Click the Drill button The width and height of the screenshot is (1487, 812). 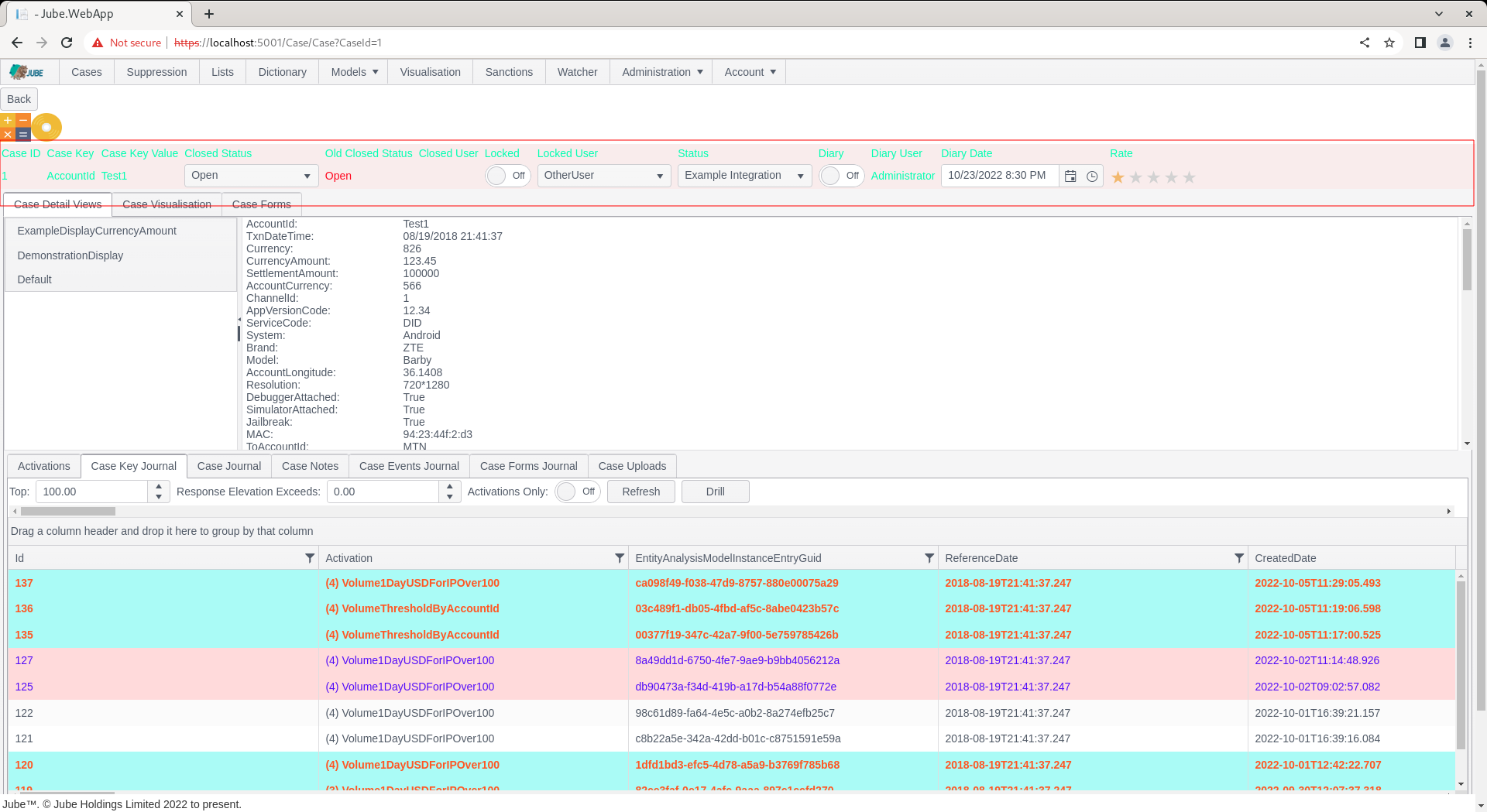tap(716, 492)
